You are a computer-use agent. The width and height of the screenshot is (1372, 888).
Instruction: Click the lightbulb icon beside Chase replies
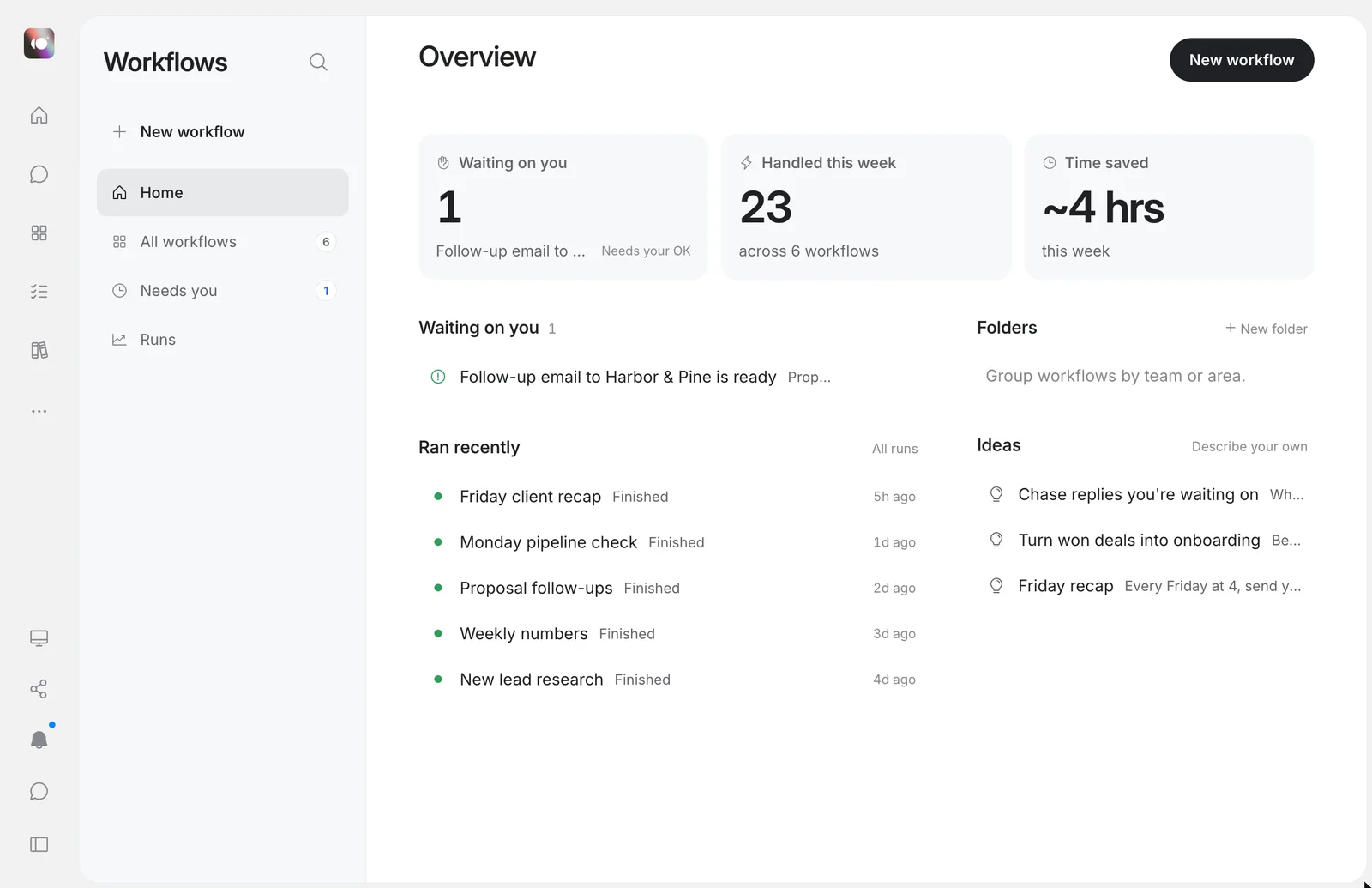tap(996, 494)
